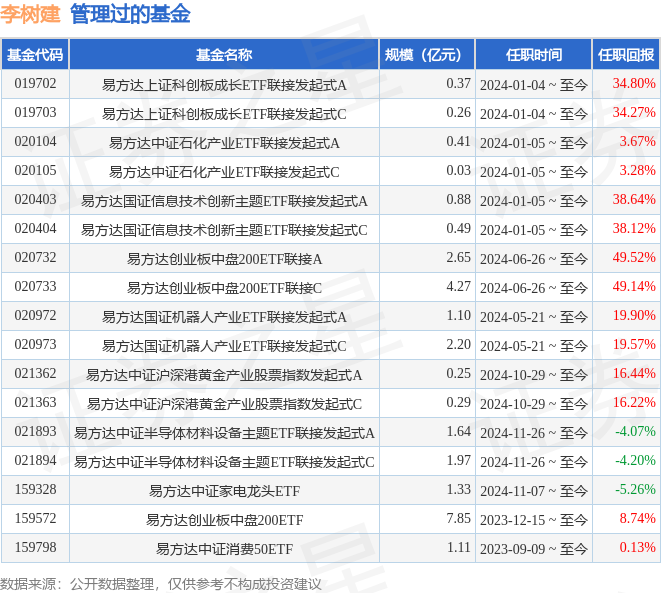
Task: Select fund code 020973
Action: pos(35,345)
